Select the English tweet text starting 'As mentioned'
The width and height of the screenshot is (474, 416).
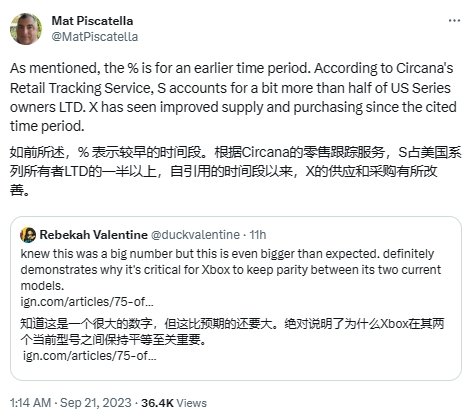tap(233, 97)
